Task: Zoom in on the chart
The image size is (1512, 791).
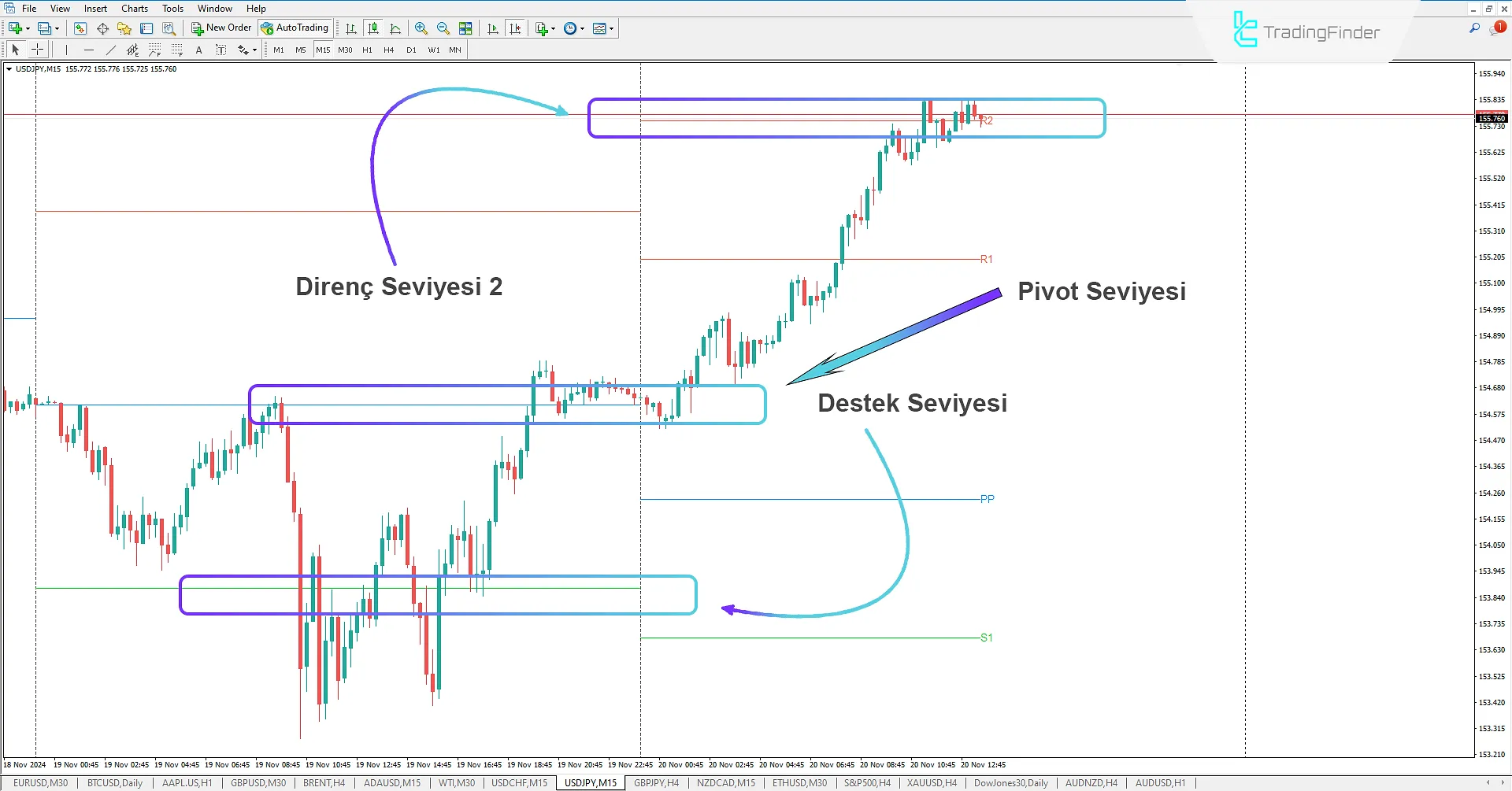Action: [421, 28]
